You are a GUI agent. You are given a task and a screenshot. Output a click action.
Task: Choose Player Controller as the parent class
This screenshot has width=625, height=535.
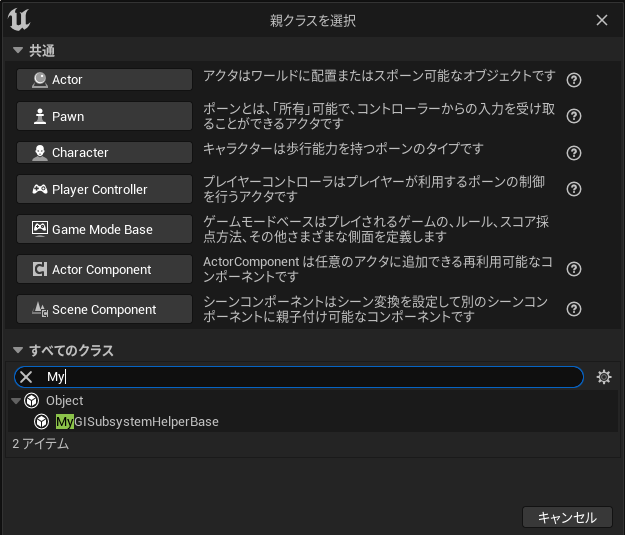pyautogui.click(x=104, y=189)
